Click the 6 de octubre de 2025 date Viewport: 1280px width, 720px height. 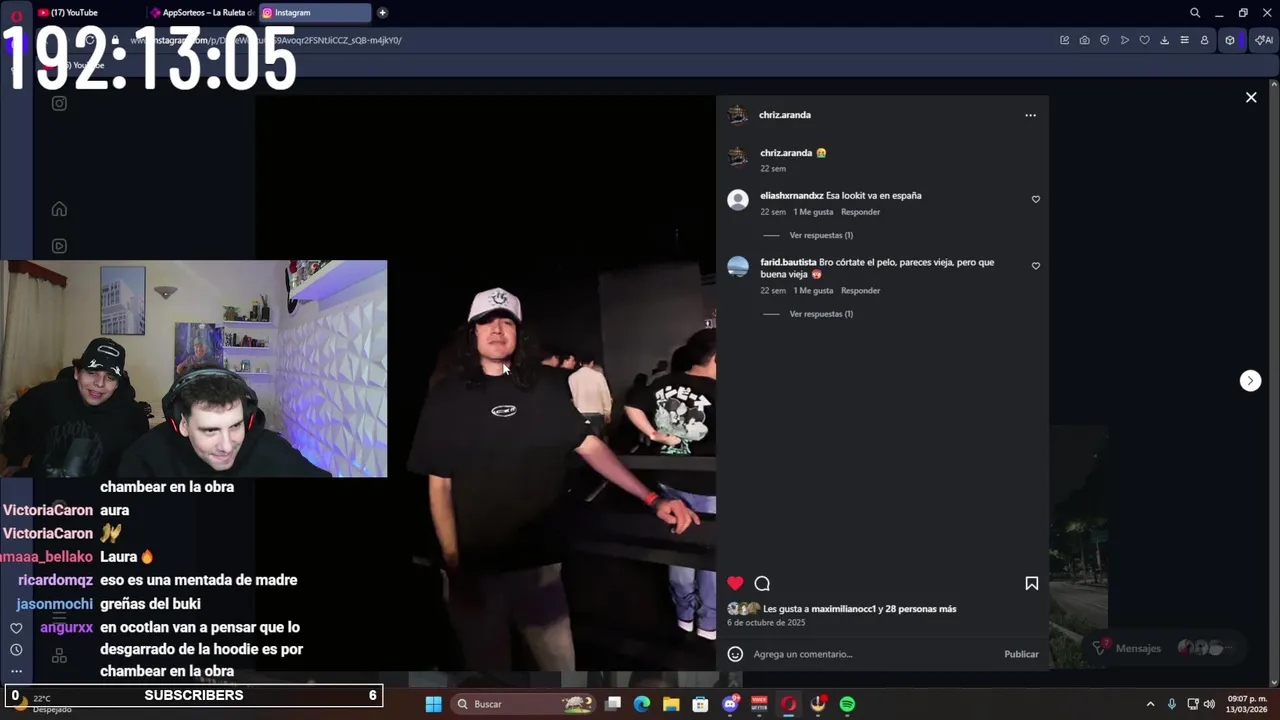tap(766, 623)
